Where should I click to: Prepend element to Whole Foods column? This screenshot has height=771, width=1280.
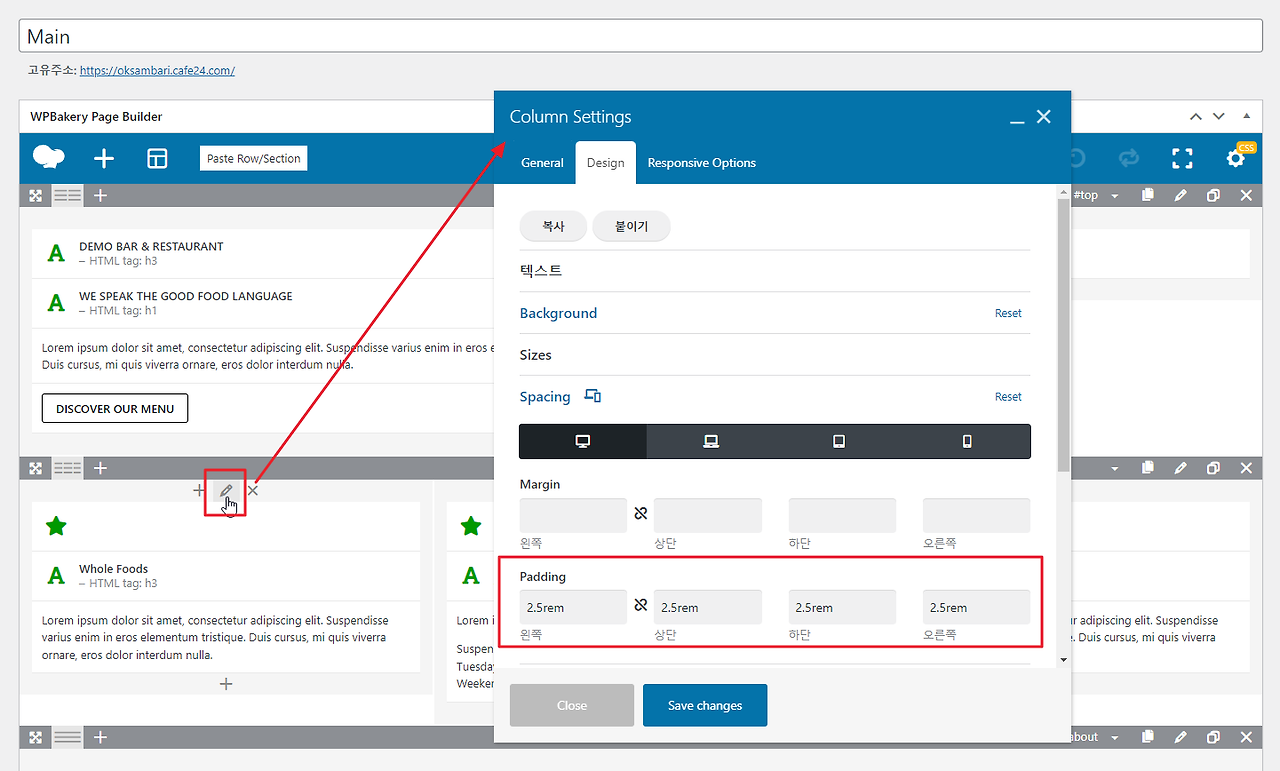pyautogui.click(x=199, y=491)
